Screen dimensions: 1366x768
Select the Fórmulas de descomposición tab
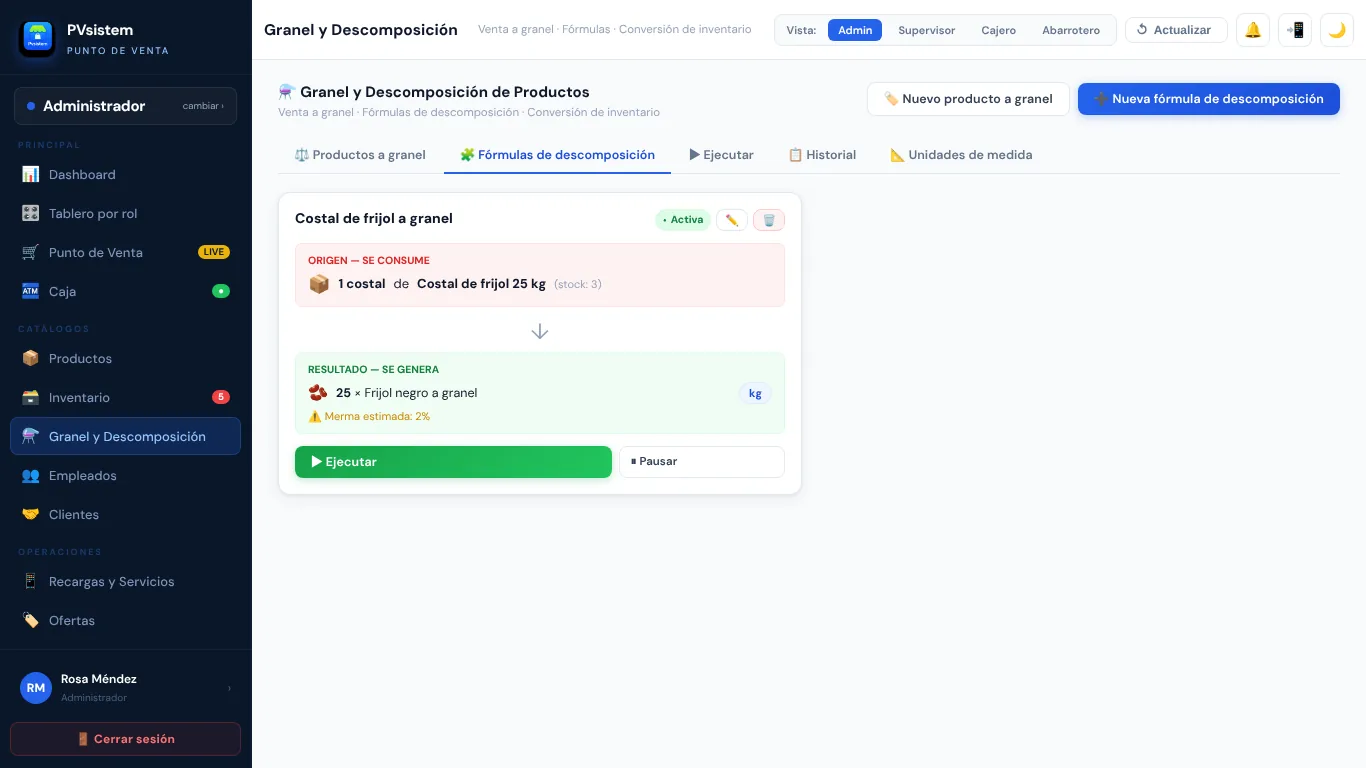point(557,155)
